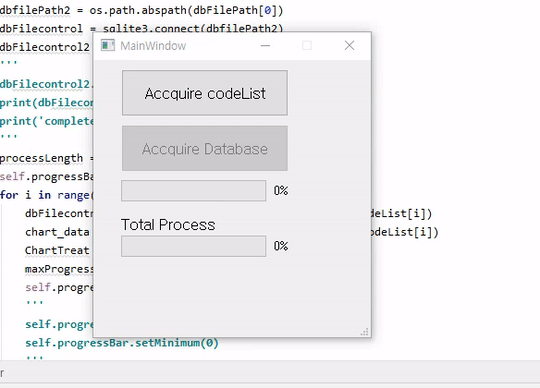Click the MainWindow title text
This screenshot has height=388, width=540.
[153, 46]
